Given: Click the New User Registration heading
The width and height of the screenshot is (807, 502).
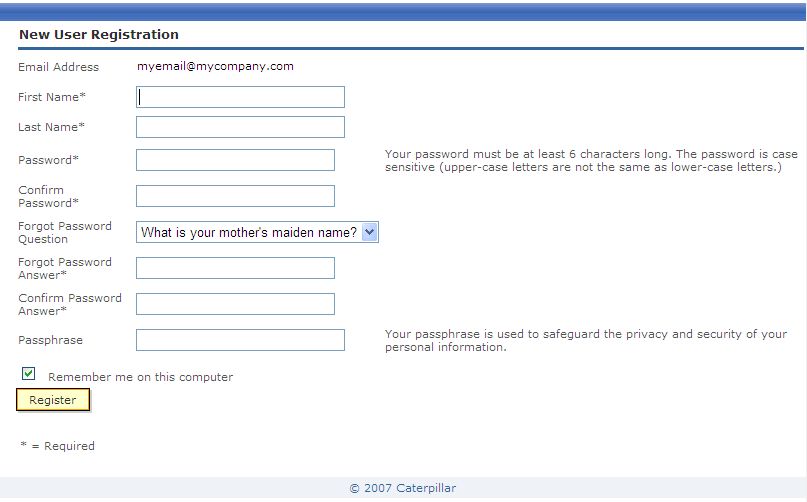Looking at the screenshot, I should pyautogui.click(x=99, y=34).
